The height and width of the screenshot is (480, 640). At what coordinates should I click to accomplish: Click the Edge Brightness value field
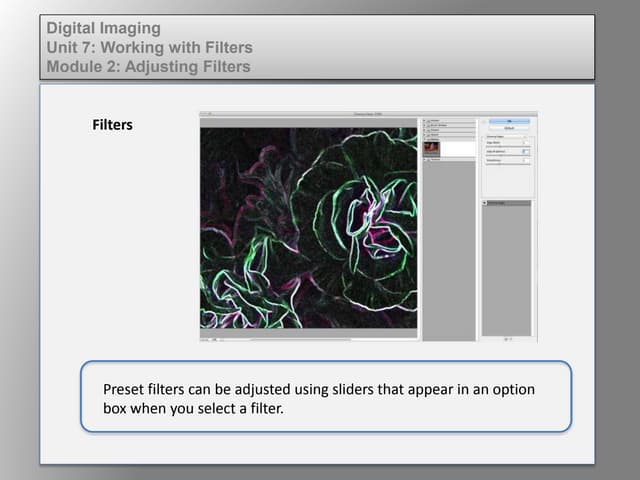click(x=526, y=151)
